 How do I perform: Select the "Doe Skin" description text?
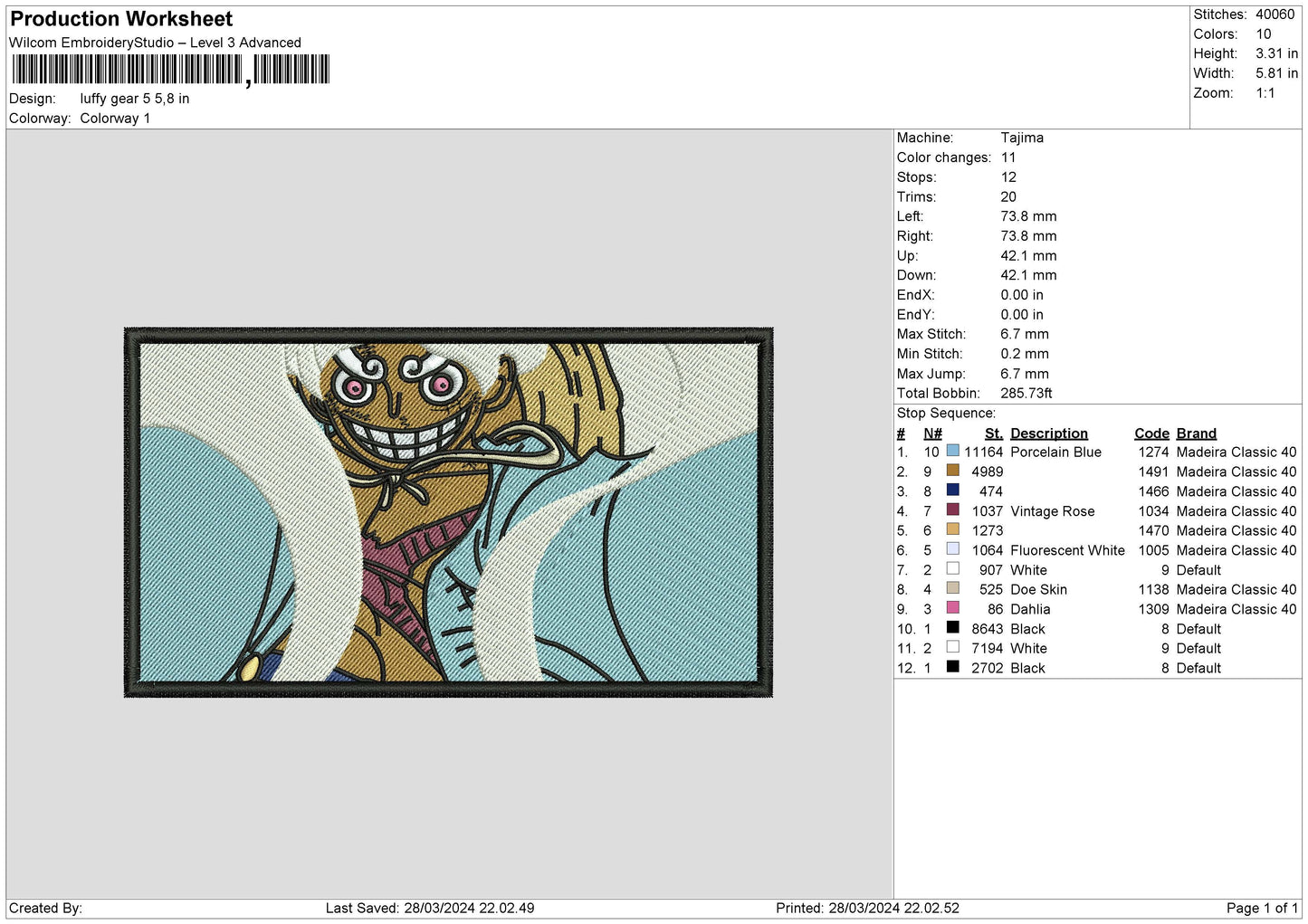coord(1039,590)
